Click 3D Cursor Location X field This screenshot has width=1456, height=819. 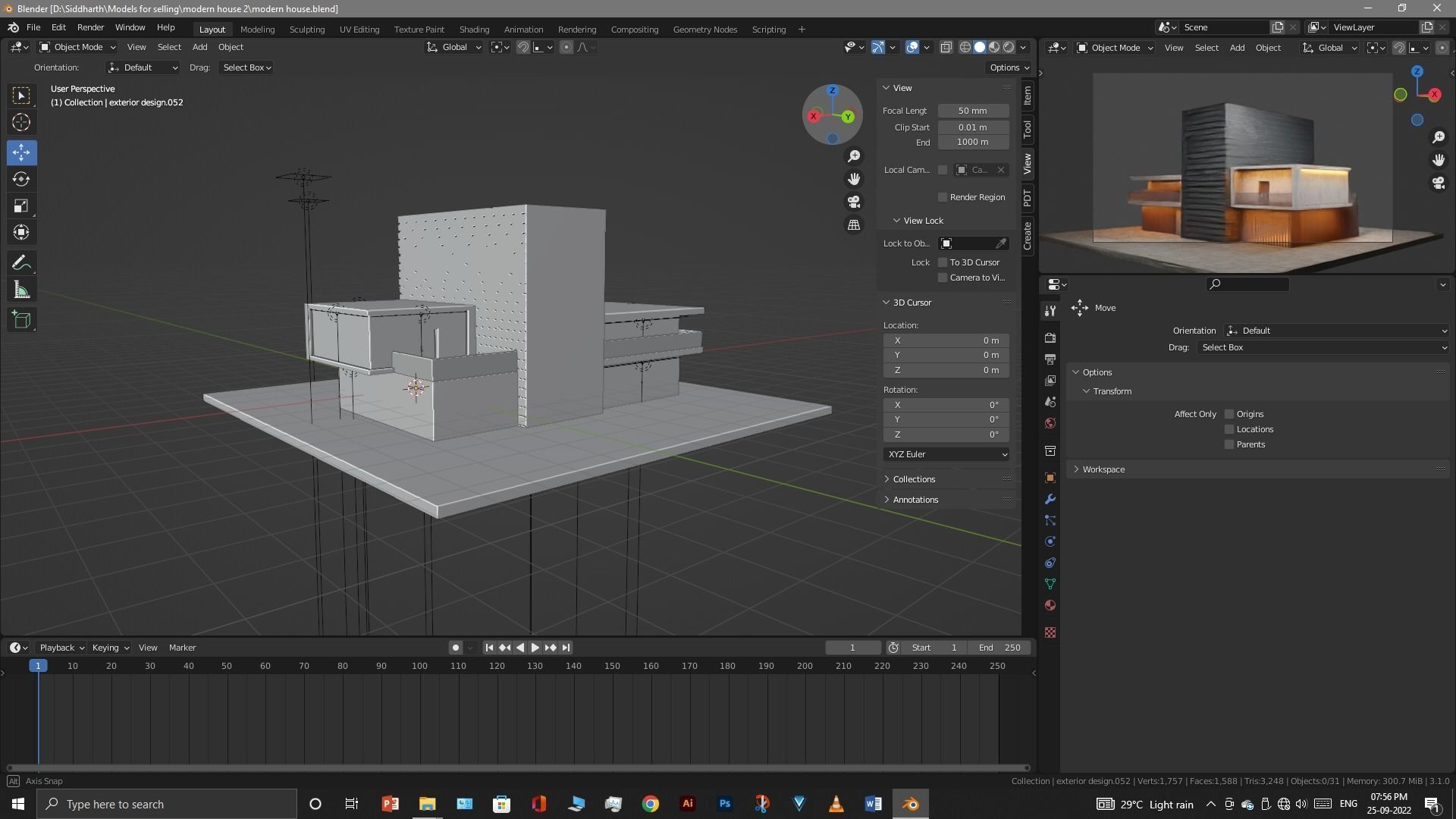click(x=946, y=340)
